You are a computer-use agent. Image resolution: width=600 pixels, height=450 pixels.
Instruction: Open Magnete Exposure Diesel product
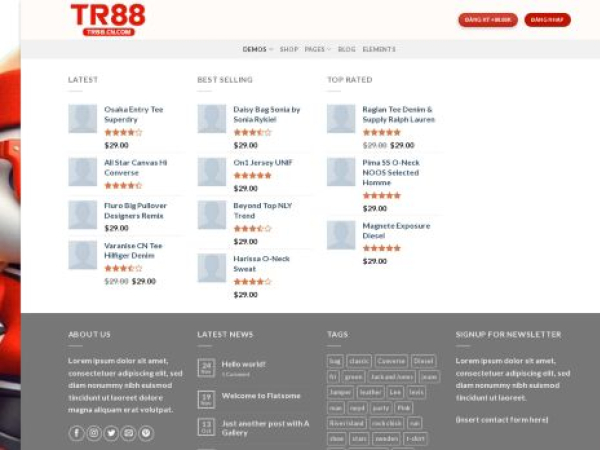click(396, 231)
